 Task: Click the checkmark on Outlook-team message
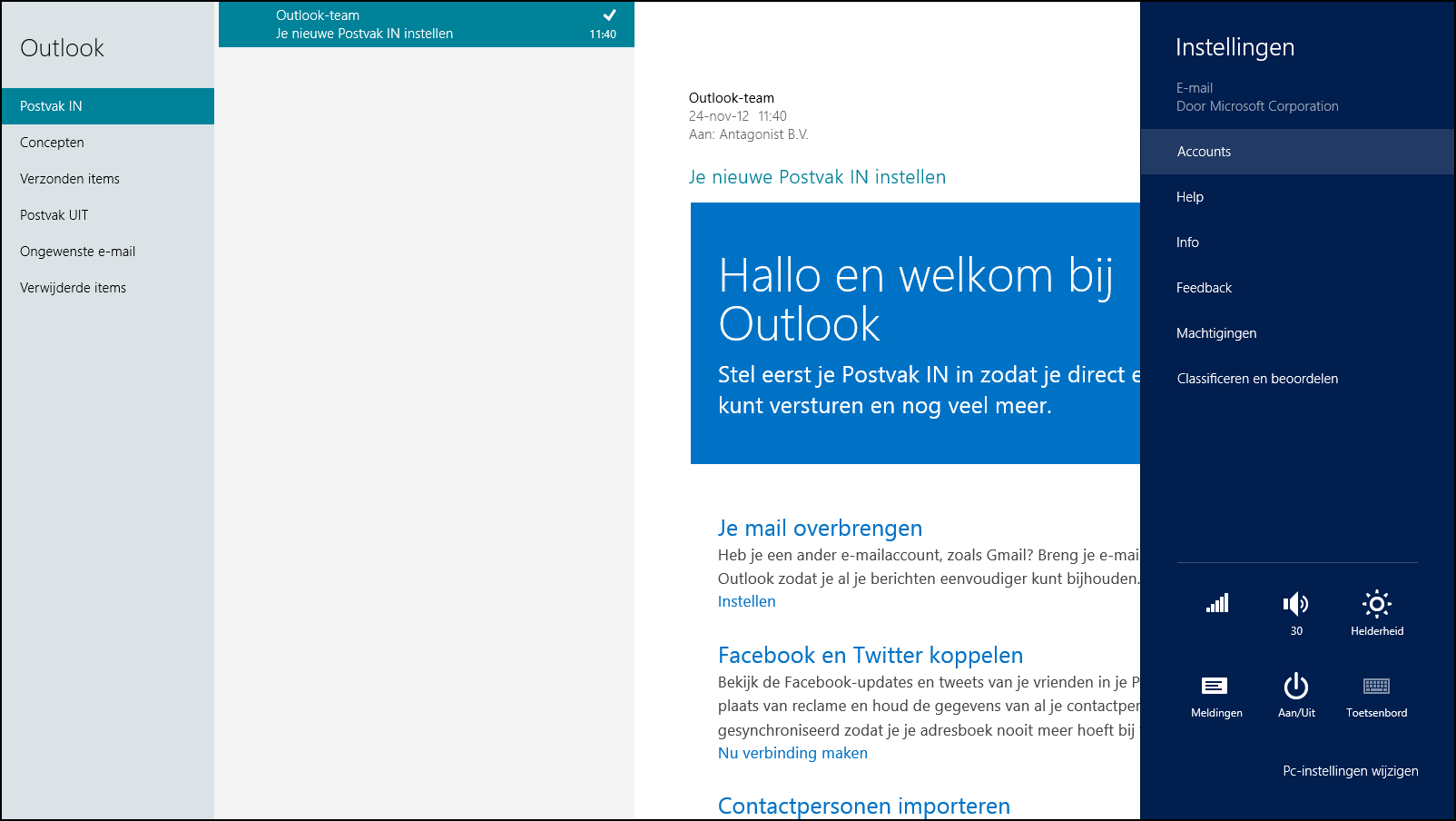tap(610, 15)
